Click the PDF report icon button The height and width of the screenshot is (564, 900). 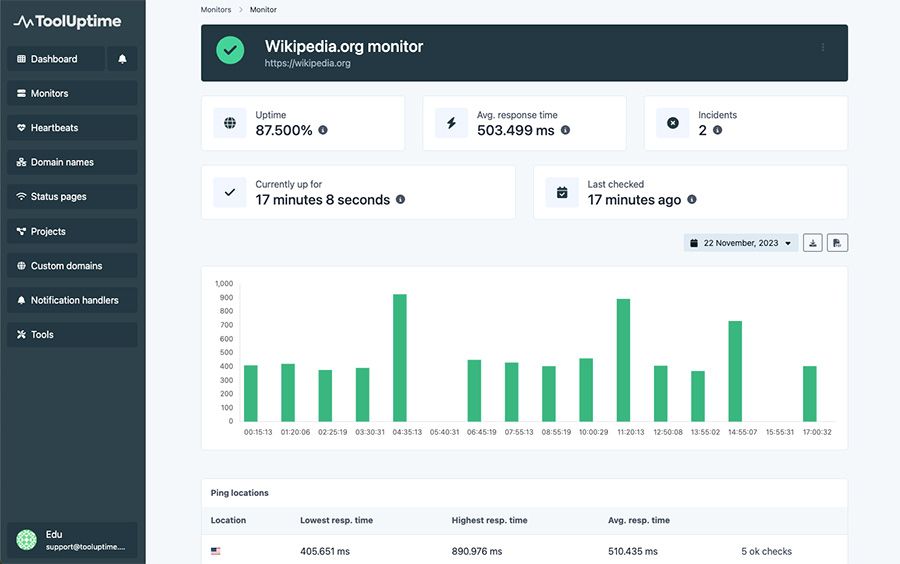pyautogui.click(x=837, y=243)
